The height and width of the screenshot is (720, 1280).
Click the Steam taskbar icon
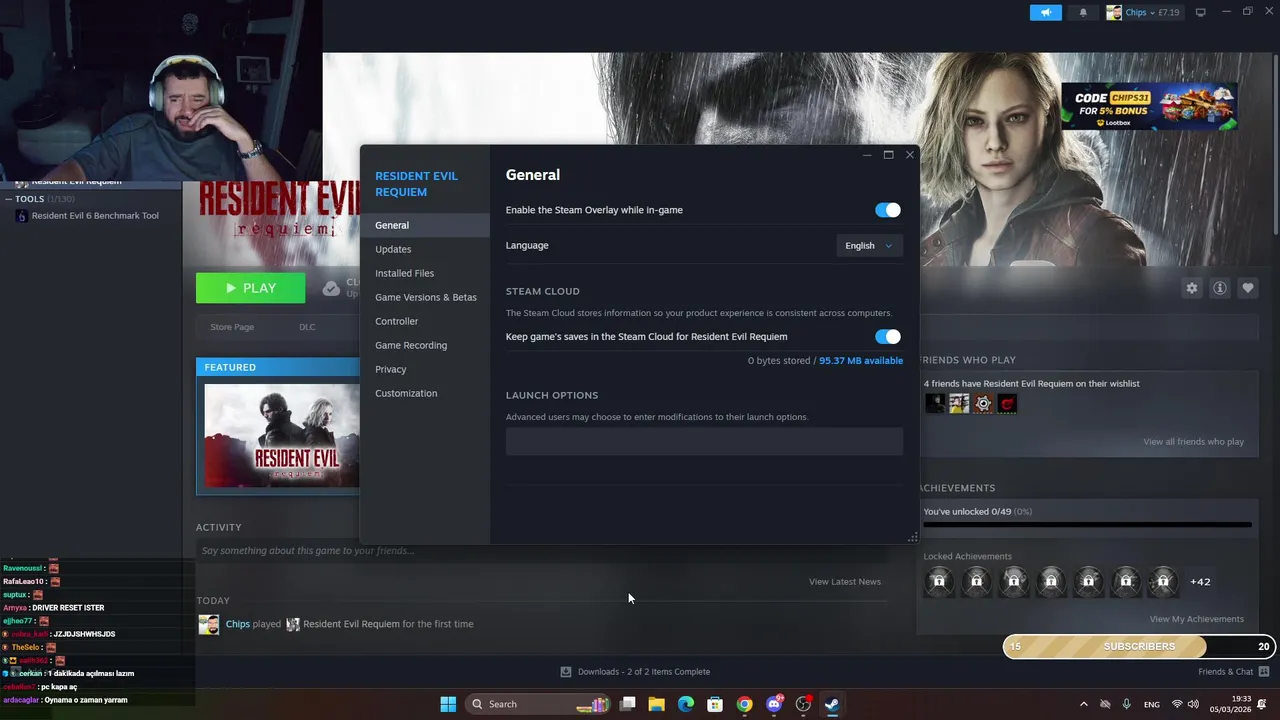831,704
